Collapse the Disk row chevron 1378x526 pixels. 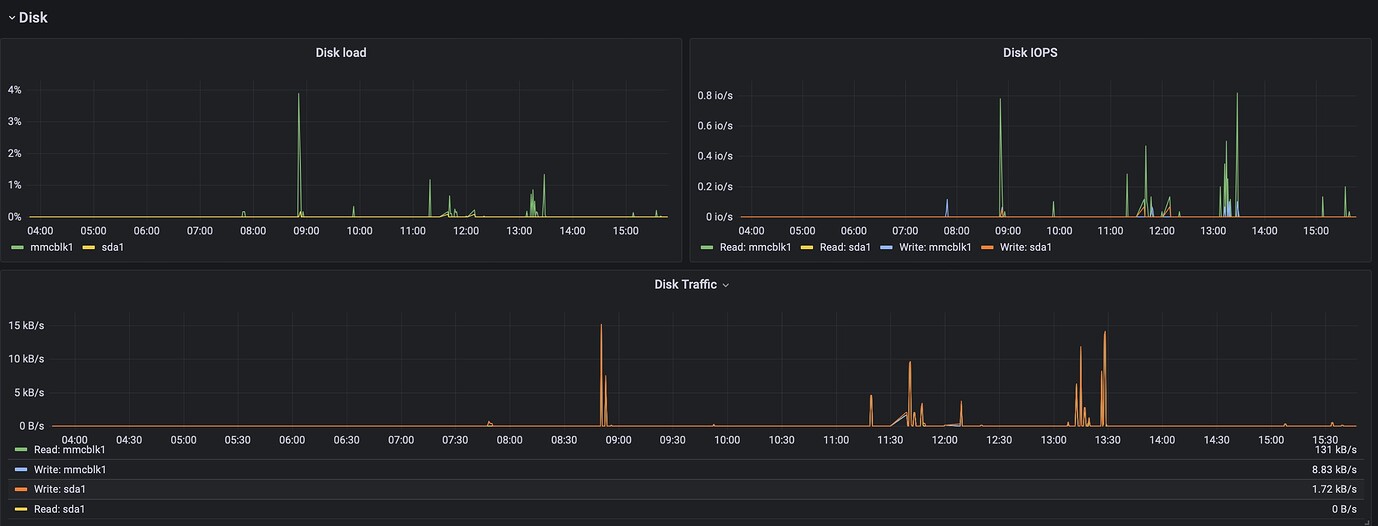[12, 18]
